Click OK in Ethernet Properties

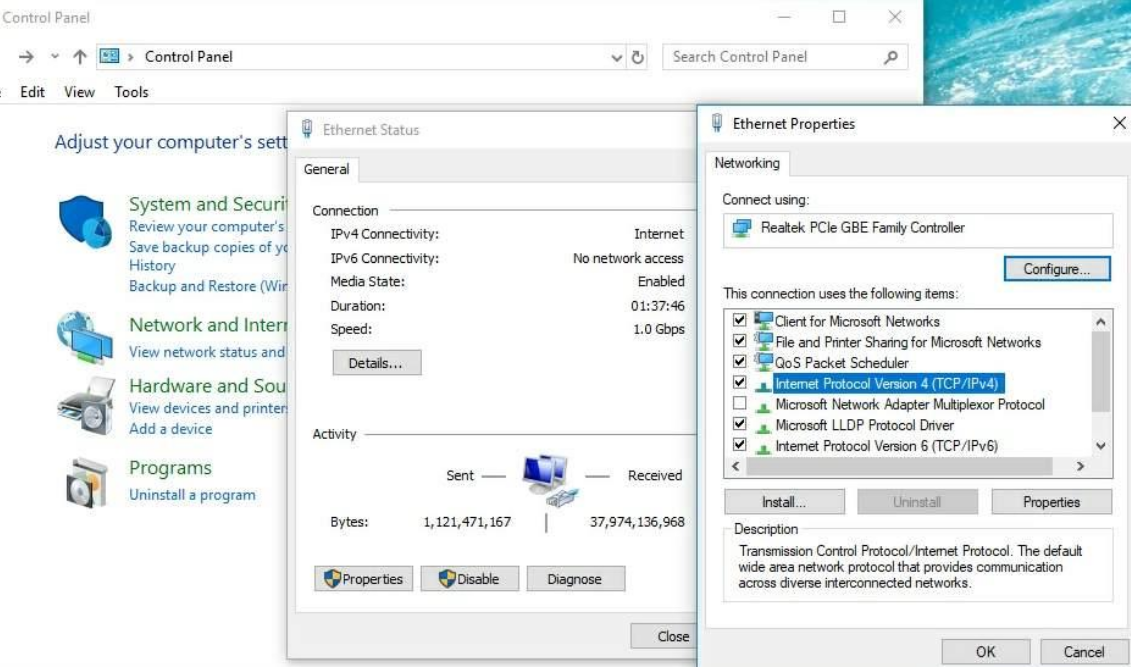(985, 652)
